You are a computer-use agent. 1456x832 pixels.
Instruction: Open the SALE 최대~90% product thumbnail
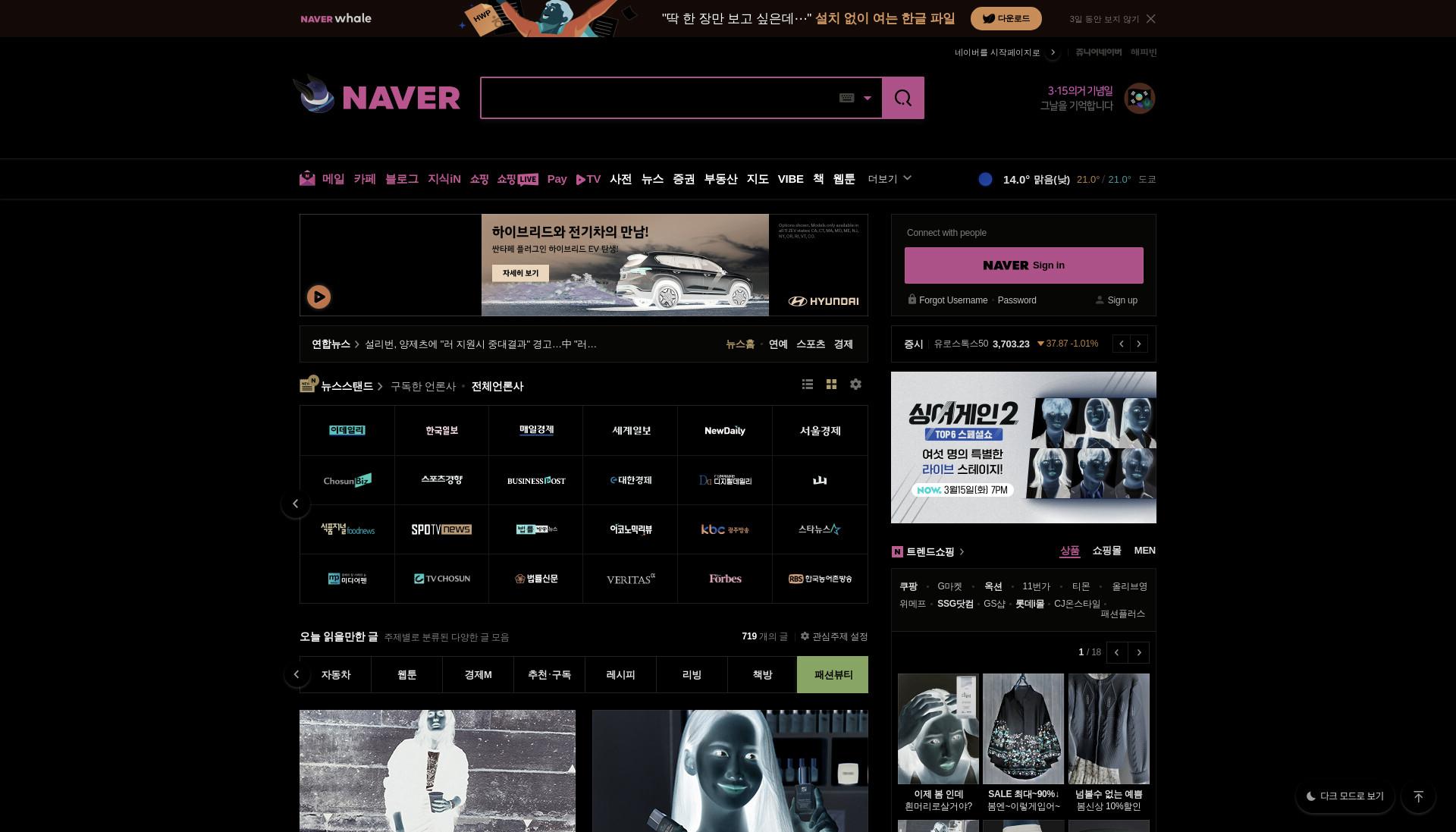click(1023, 728)
